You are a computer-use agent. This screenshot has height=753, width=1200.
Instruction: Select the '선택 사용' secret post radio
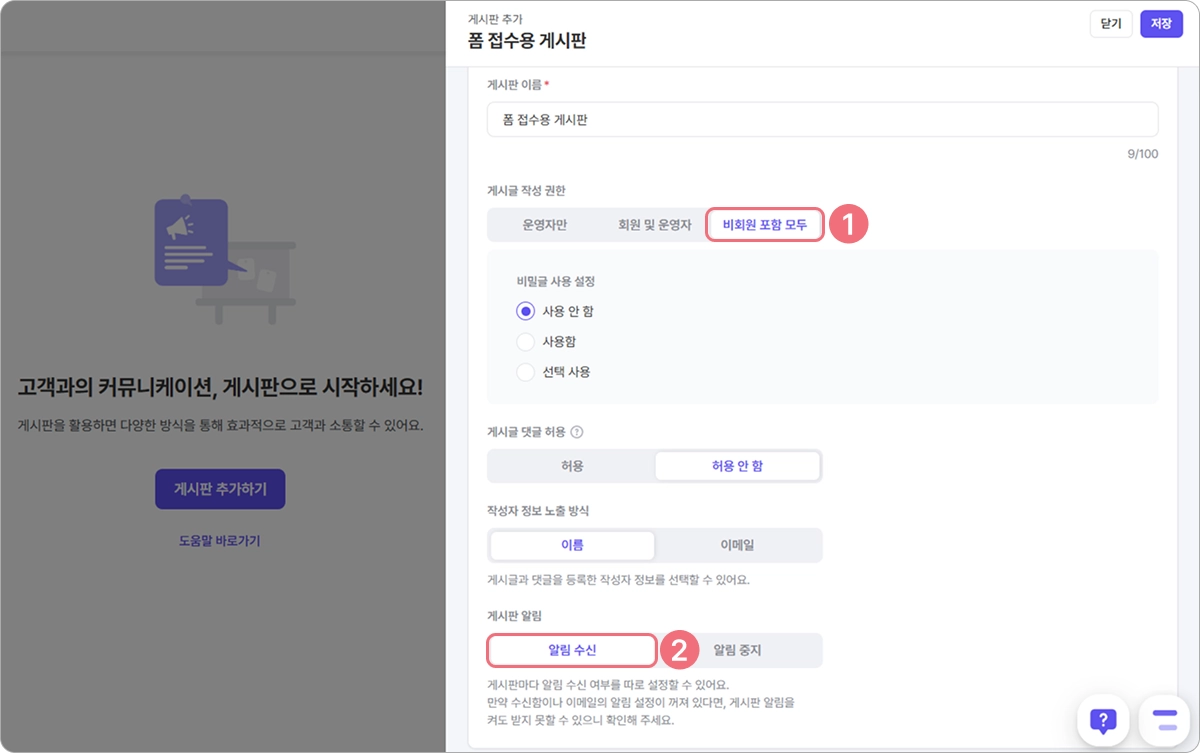click(x=526, y=372)
